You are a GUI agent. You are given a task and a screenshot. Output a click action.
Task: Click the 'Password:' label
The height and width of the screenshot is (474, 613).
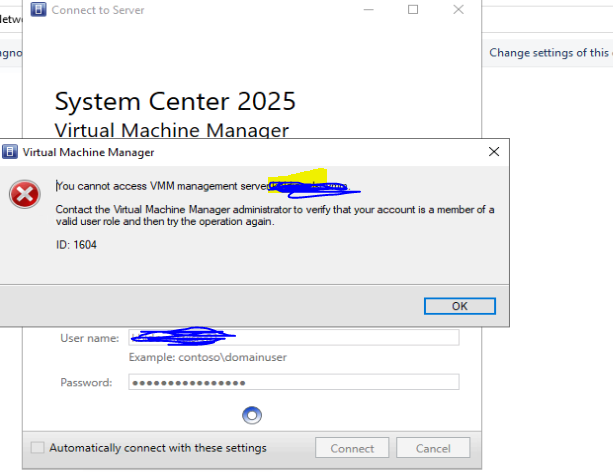86,382
